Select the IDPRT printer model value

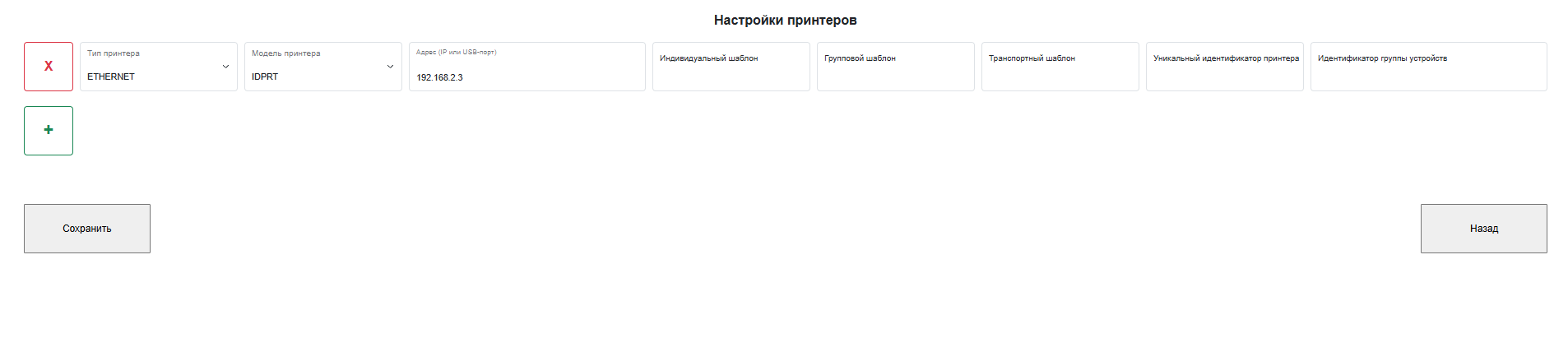click(265, 76)
